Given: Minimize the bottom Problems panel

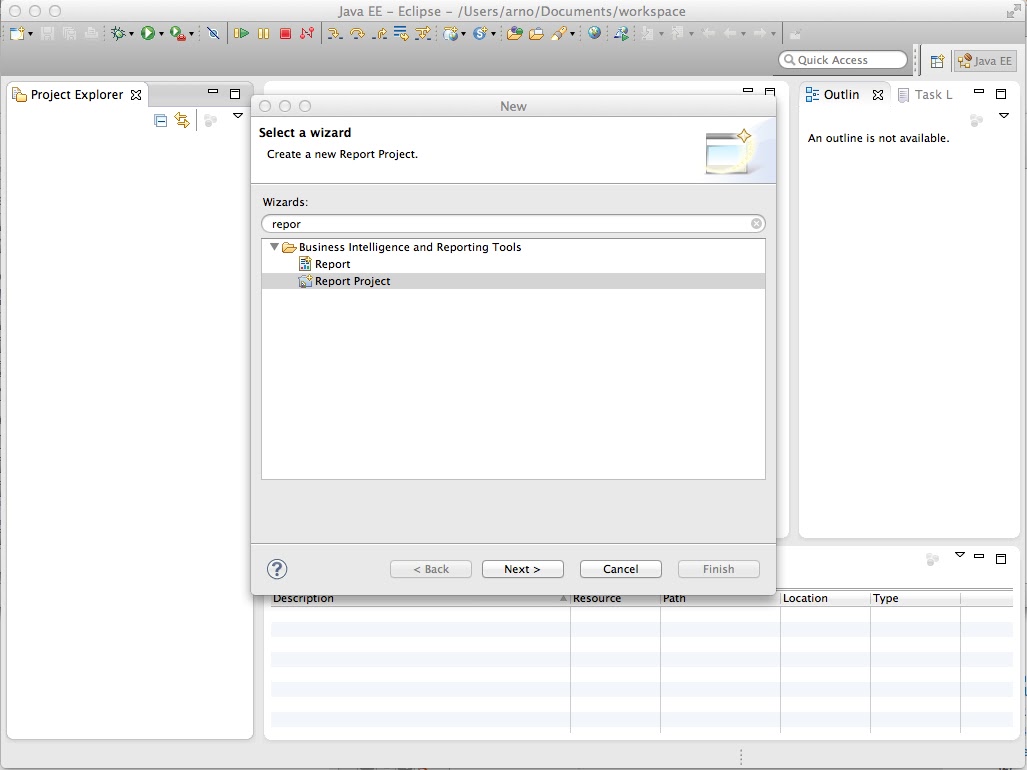Looking at the screenshot, I should click(979, 556).
